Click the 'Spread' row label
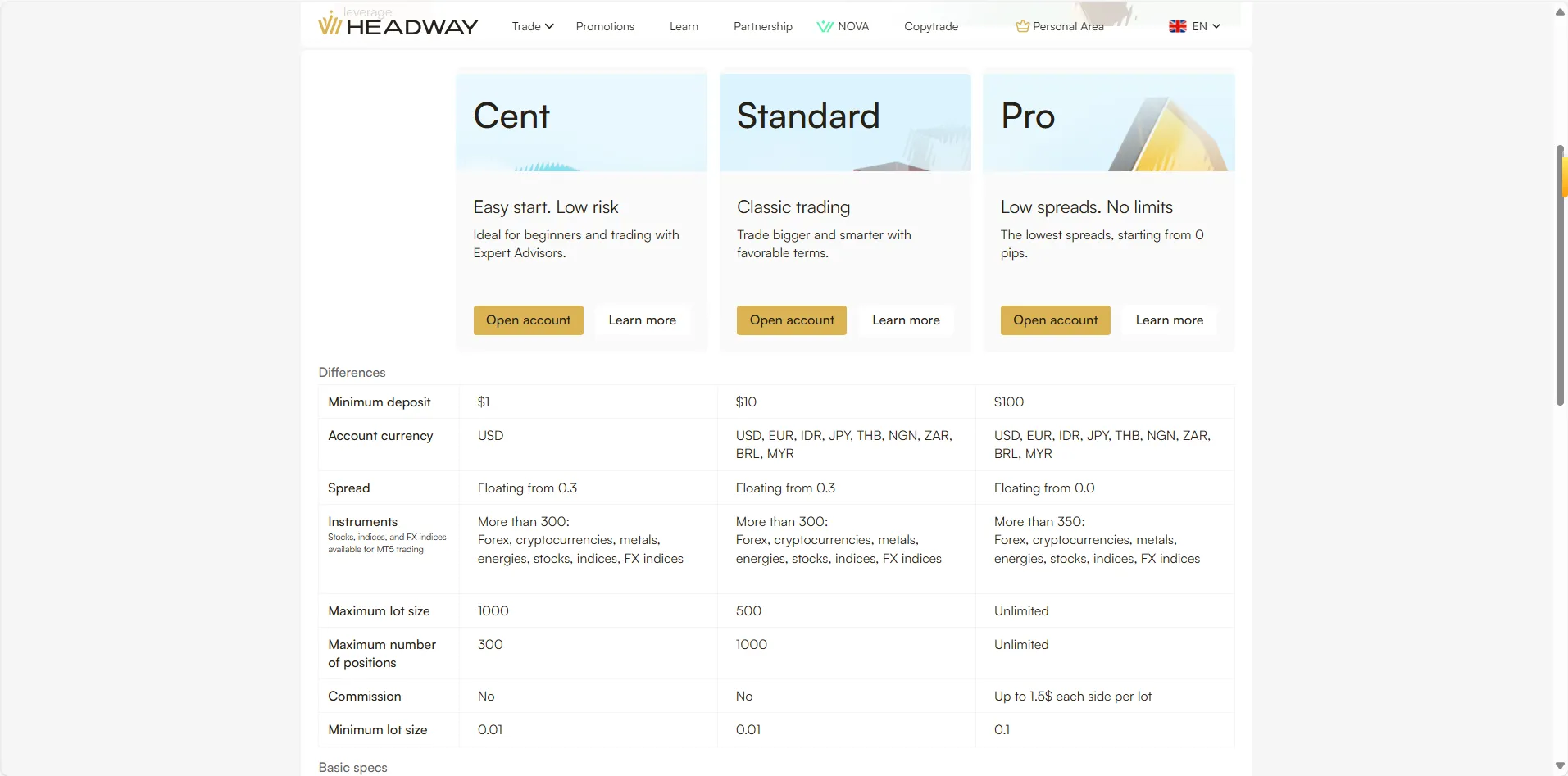 [349, 488]
